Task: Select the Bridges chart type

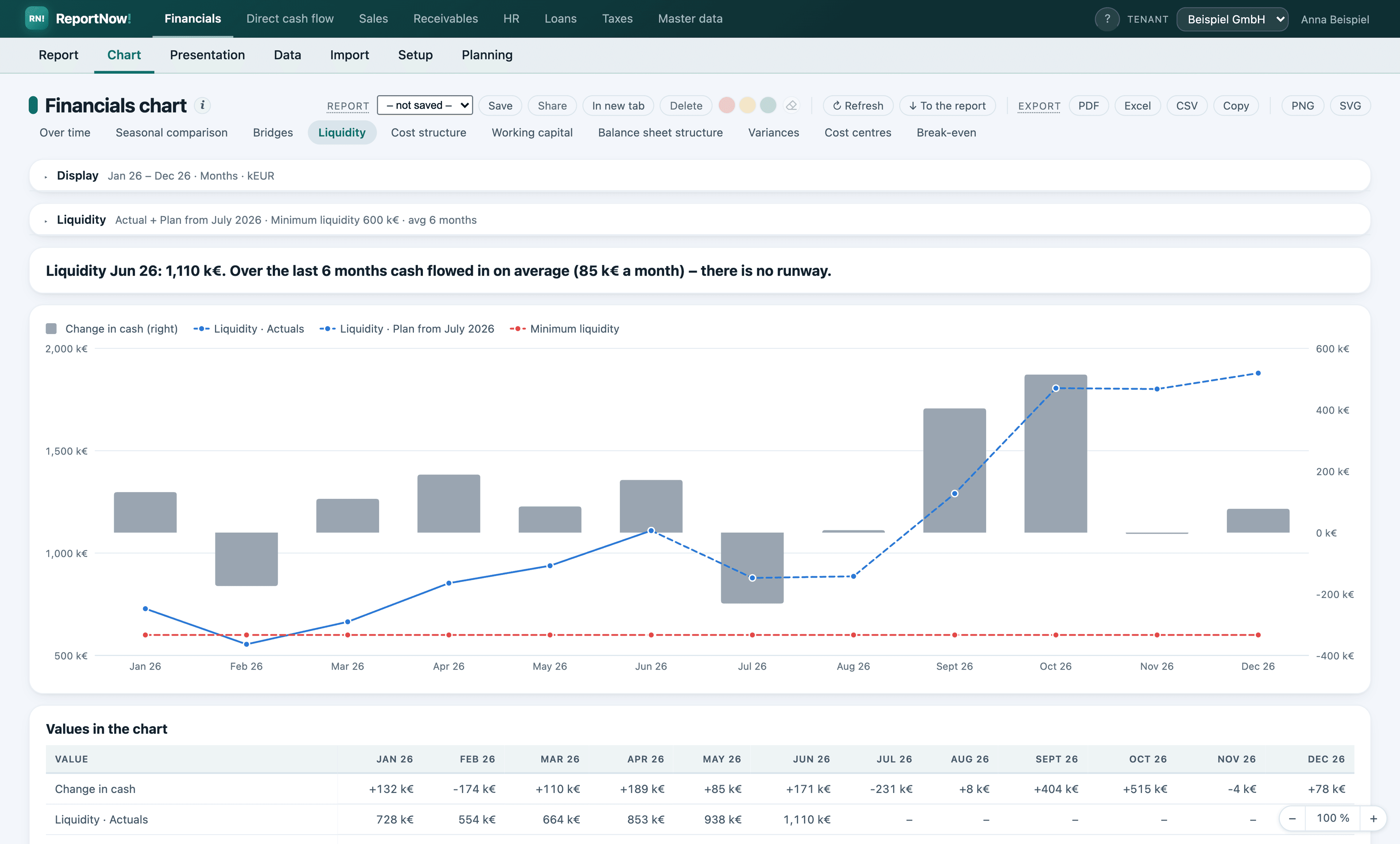Action: tap(273, 132)
